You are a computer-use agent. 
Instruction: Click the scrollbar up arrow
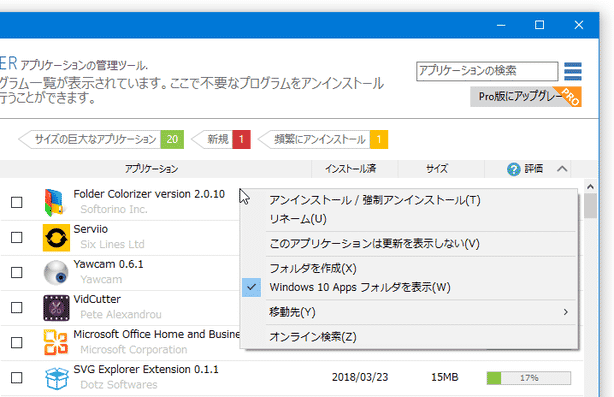[x=590, y=187]
